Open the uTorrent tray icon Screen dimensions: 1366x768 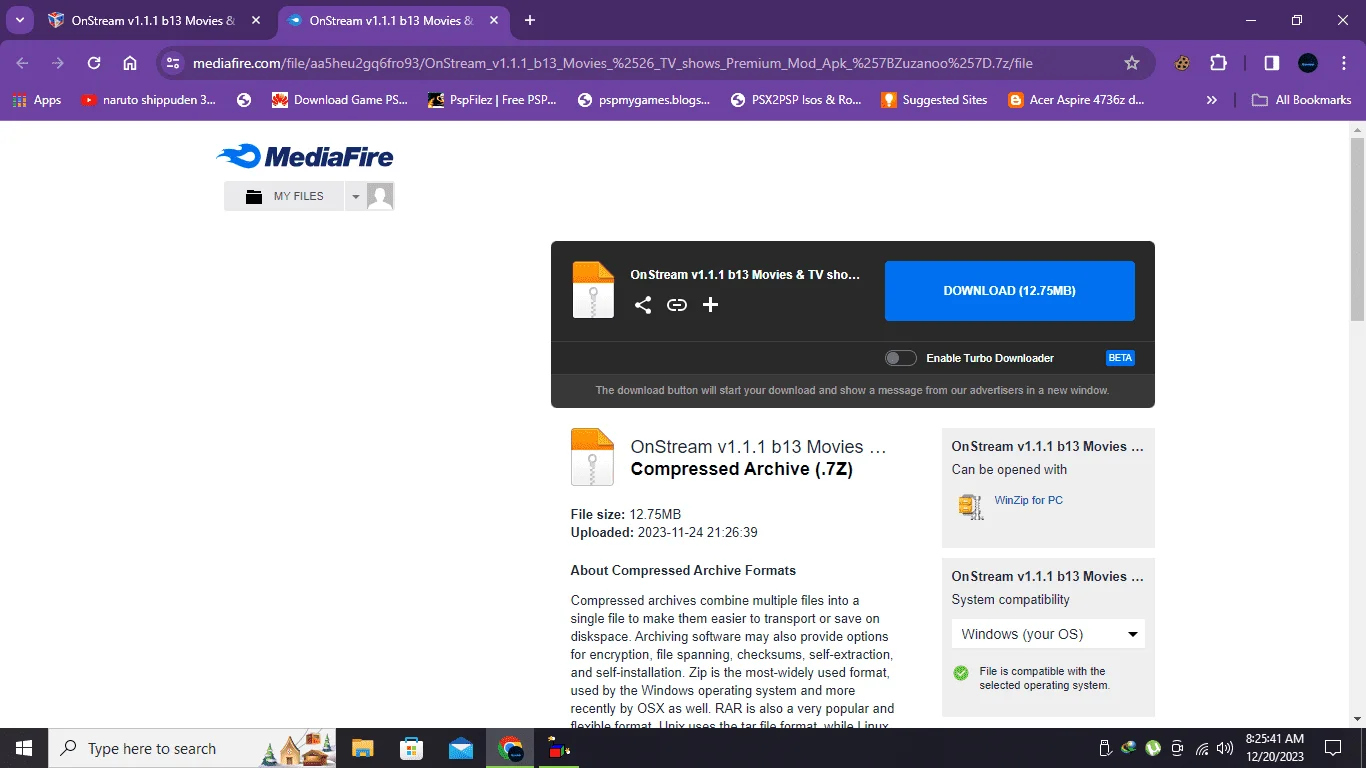tap(1153, 748)
